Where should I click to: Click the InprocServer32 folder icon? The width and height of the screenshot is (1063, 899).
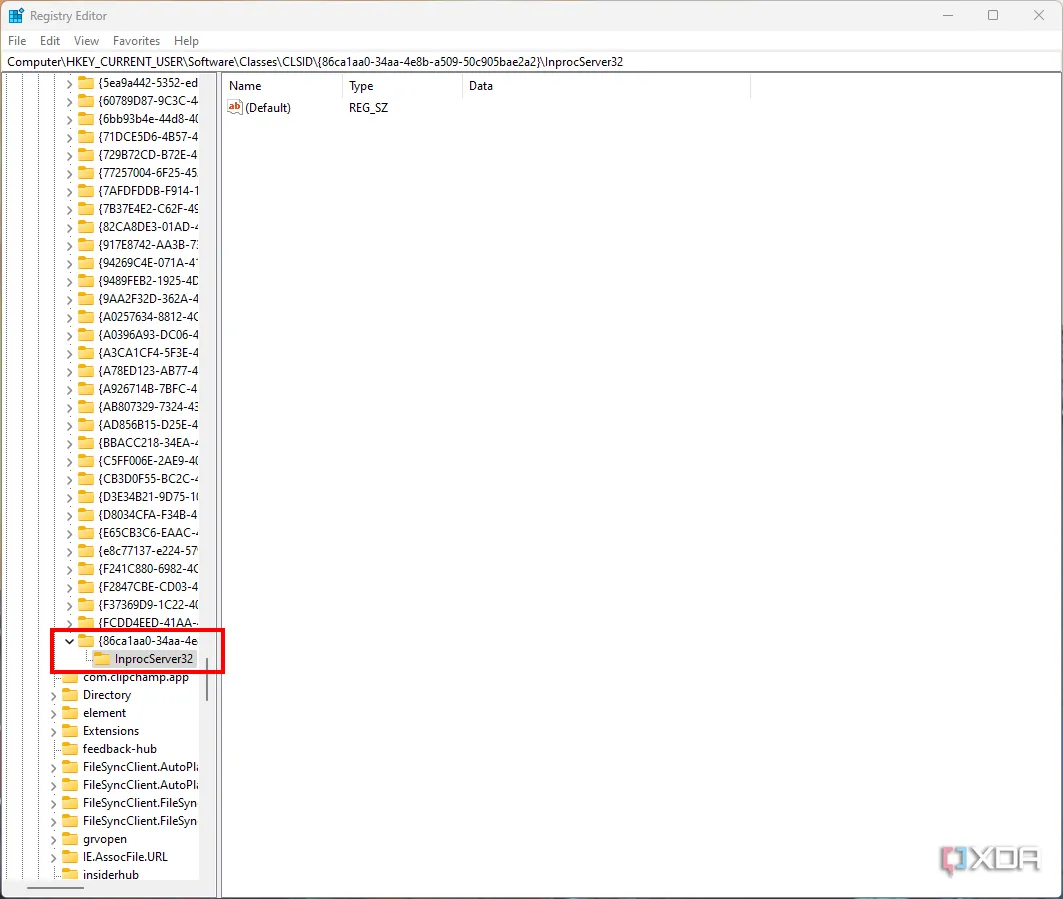pos(102,659)
